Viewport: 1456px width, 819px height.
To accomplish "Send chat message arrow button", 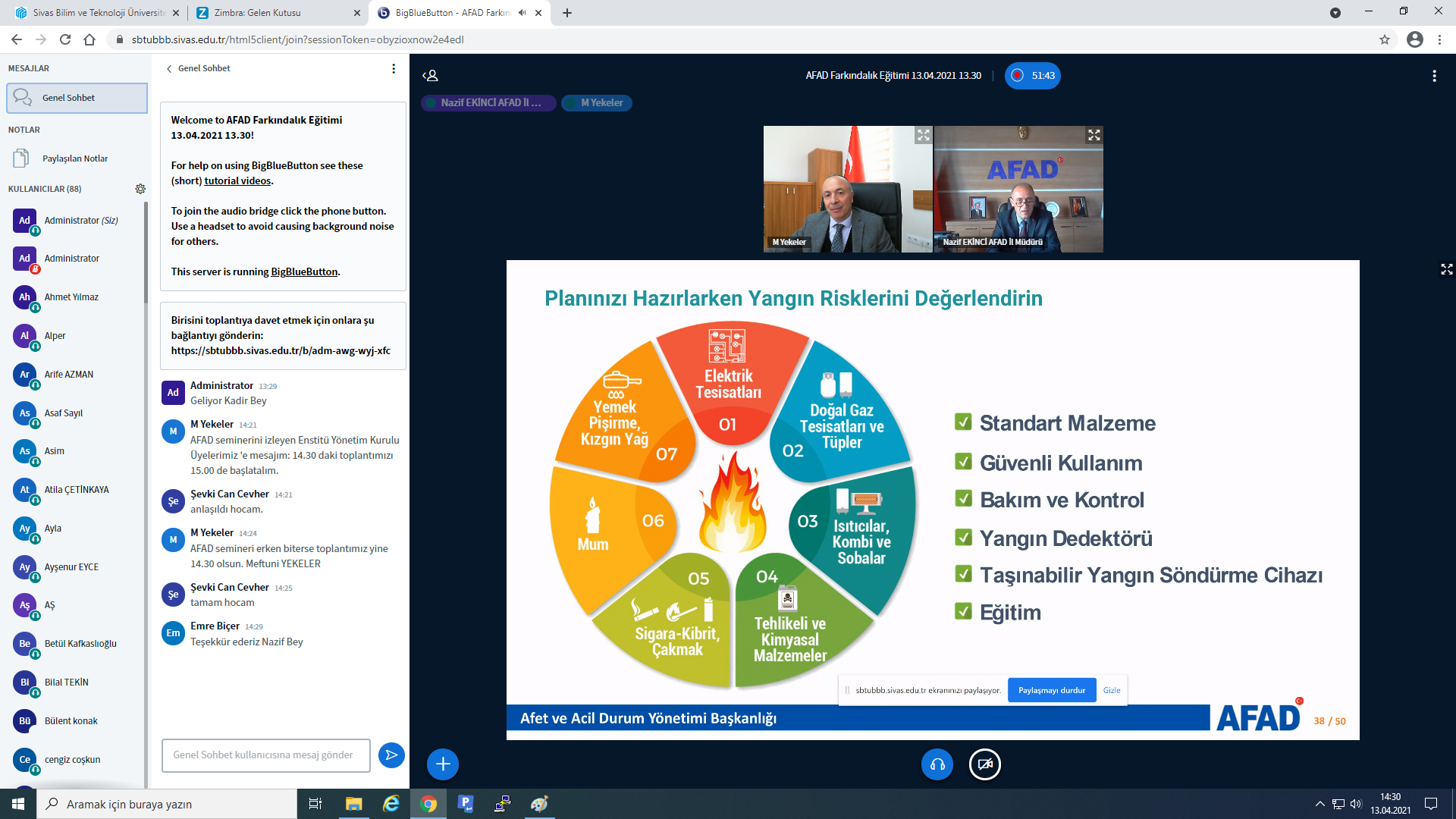I will [x=391, y=755].
